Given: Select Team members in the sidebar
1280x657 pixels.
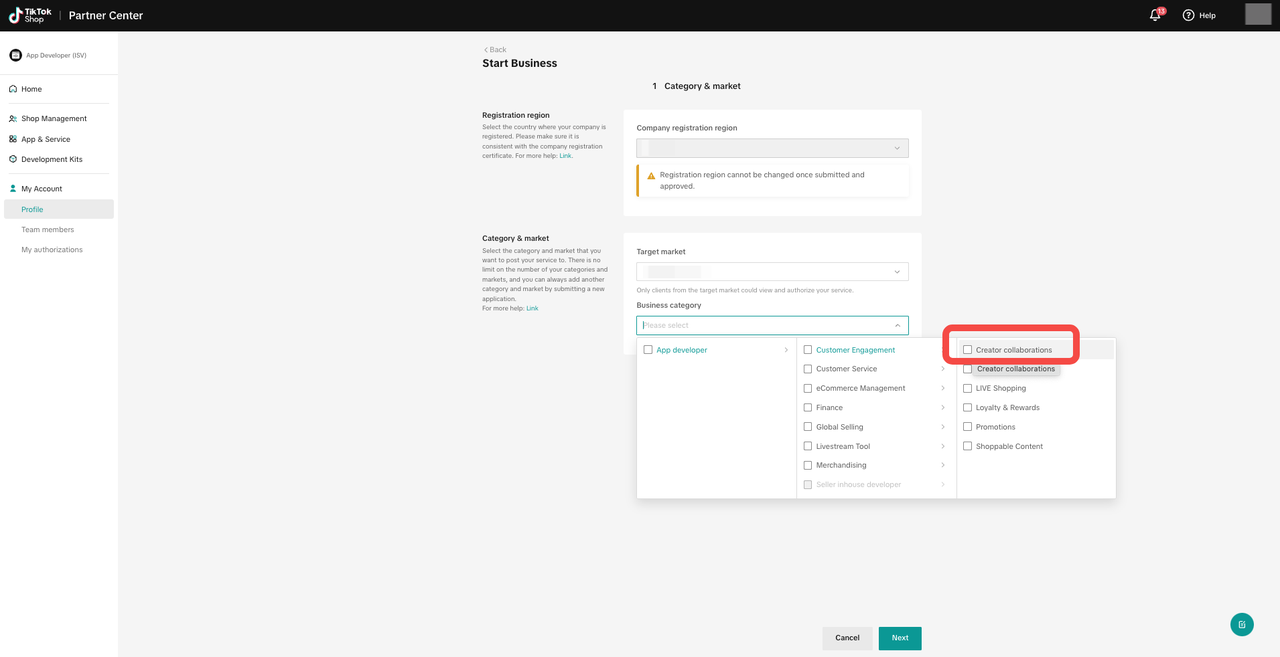Looking at the screenshot, I should (x=48, y=230).
